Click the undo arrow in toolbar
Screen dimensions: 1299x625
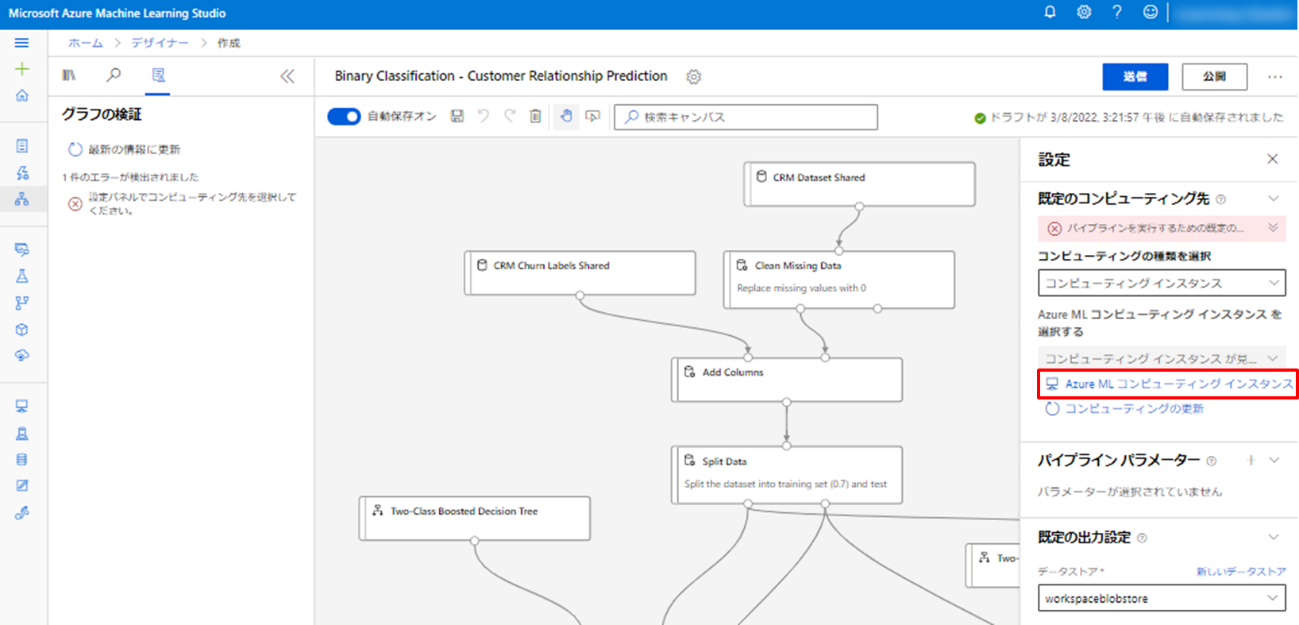(x=483, y=117)
